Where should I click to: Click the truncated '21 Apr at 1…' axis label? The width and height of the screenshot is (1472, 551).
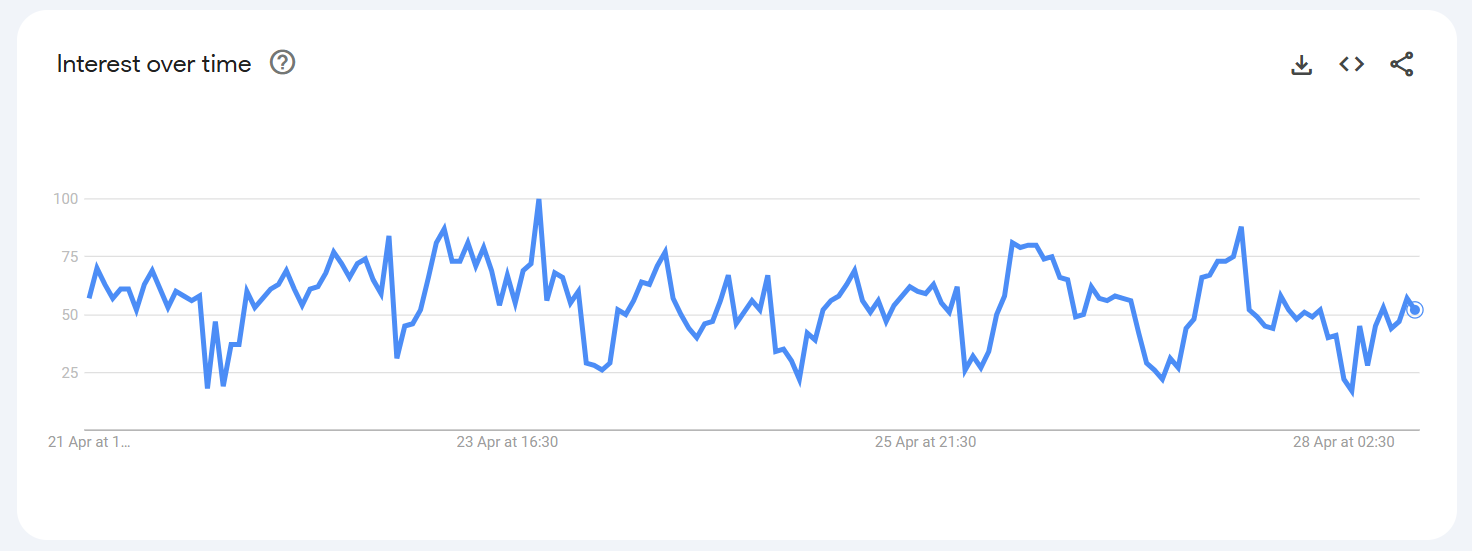click(x=89, y=442)
